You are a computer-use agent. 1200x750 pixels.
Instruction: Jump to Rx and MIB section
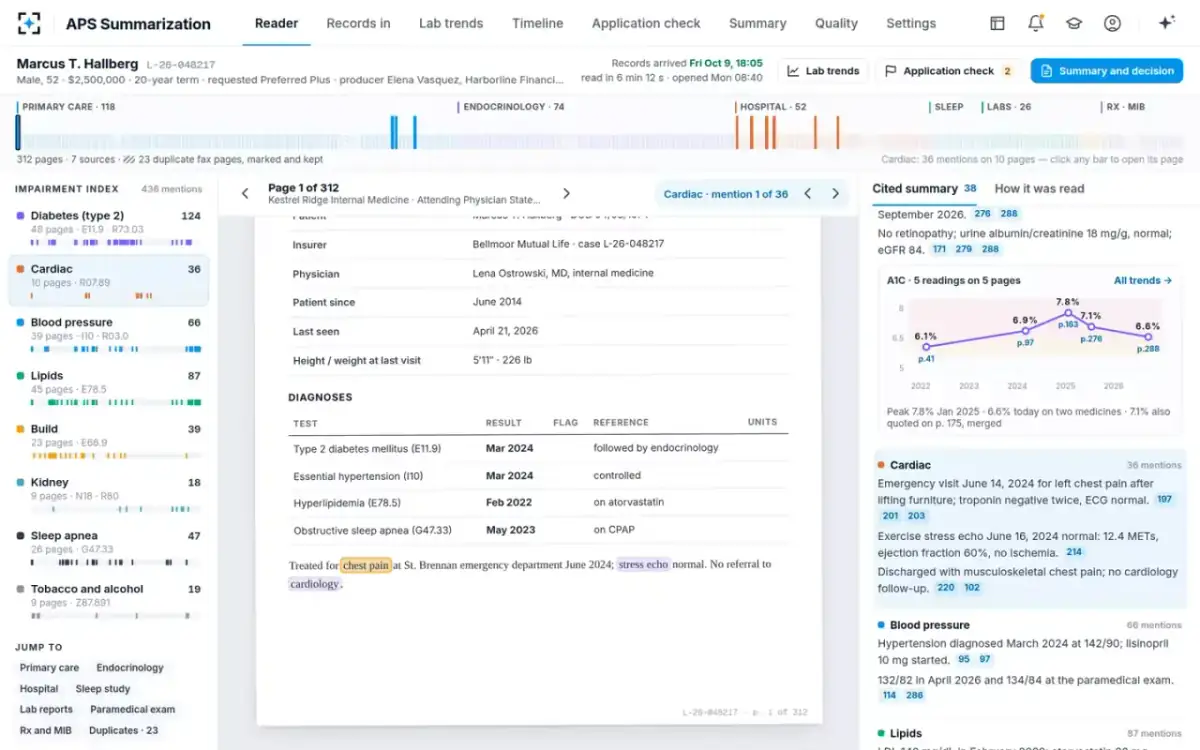pos(46,731)
